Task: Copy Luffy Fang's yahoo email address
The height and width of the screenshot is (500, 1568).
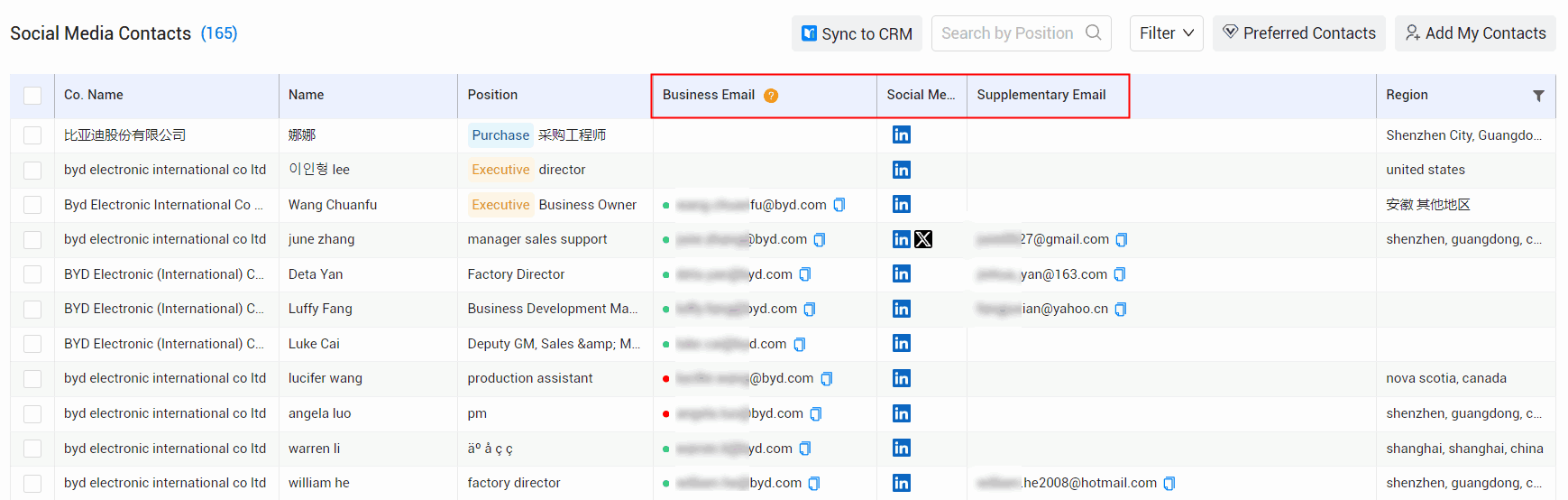Action: coord(1121,309)
